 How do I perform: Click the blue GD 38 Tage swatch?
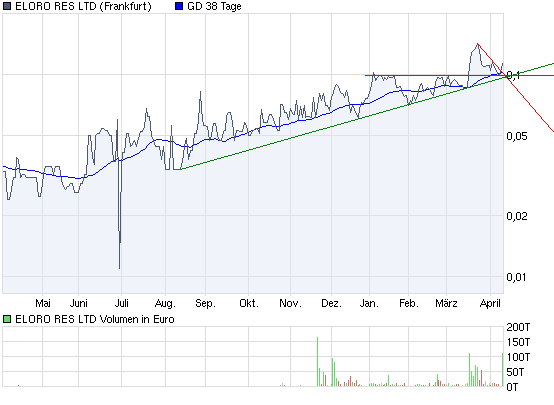[179, 6]
